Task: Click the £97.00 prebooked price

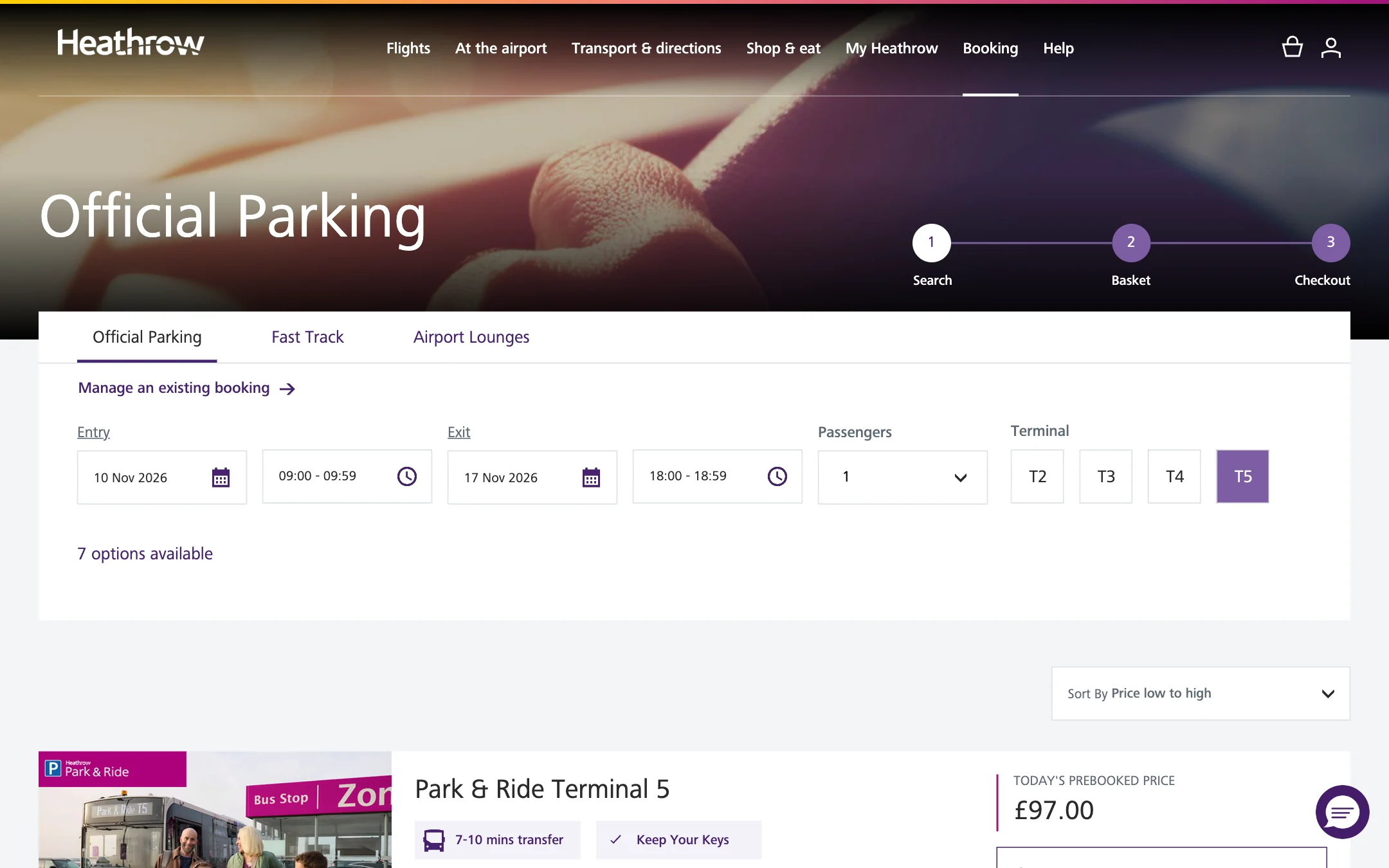Action: (1054, 810)
